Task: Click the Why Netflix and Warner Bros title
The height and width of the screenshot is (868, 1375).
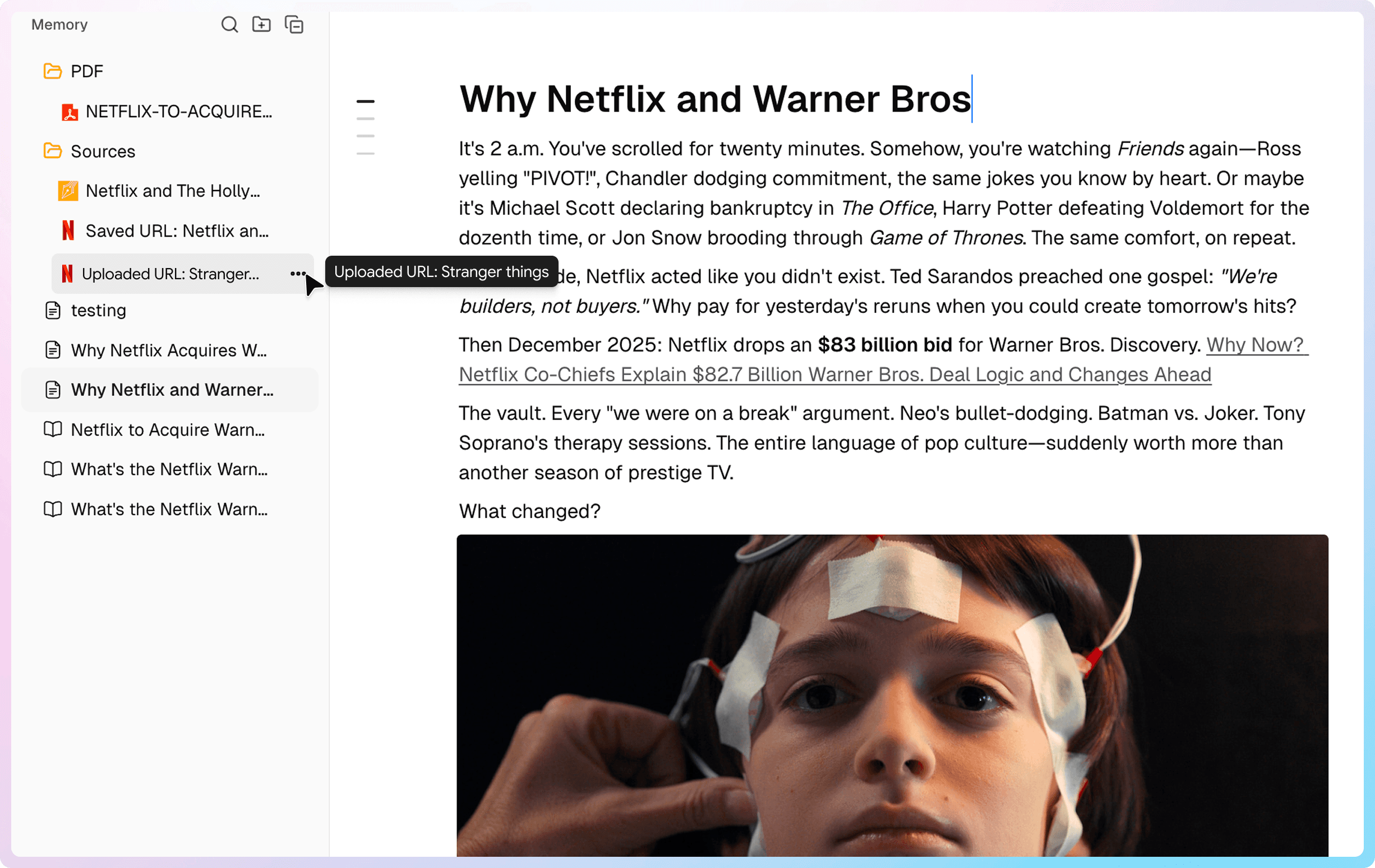Action: [x=715, y=99]
